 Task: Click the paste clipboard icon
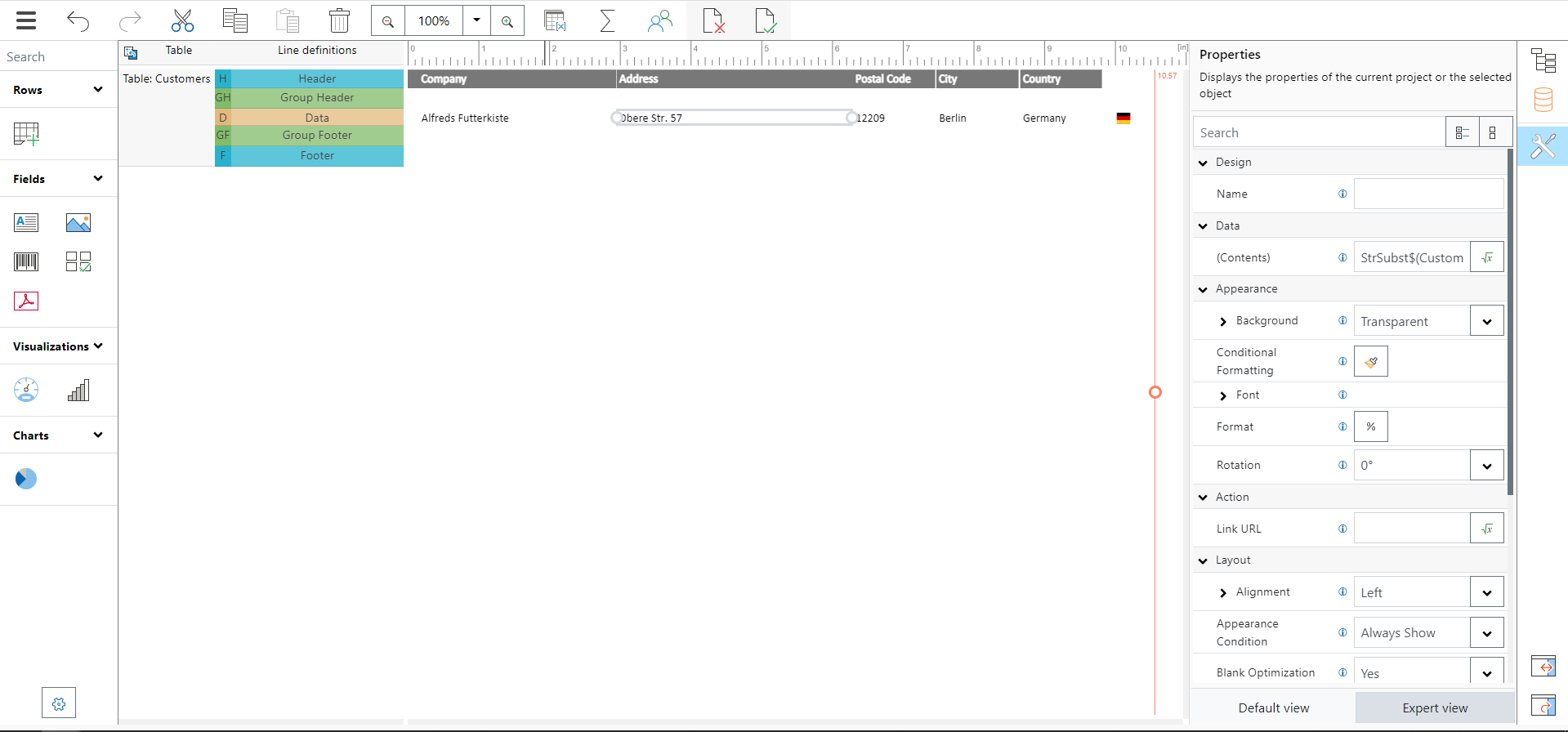point(288,20)
